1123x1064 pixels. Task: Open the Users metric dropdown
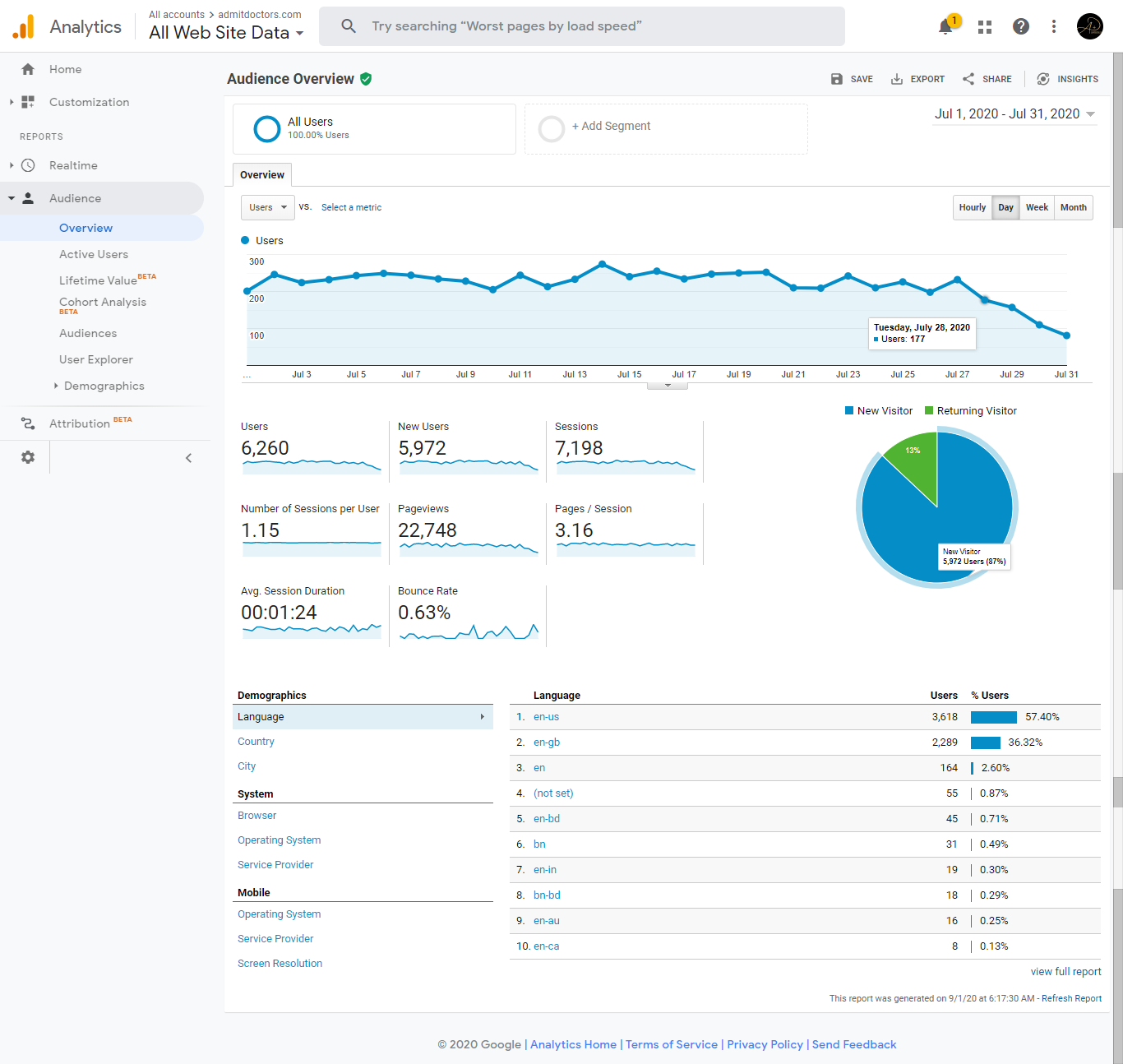point(268,207)
